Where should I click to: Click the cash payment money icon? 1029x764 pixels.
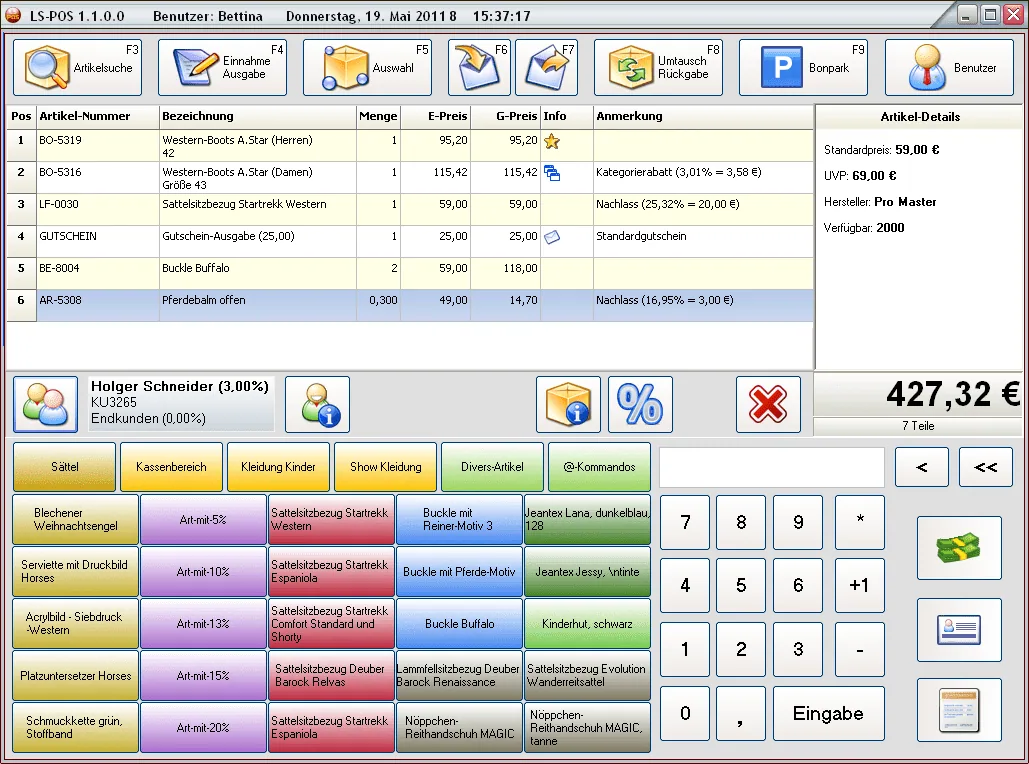(x=959, y=548)
